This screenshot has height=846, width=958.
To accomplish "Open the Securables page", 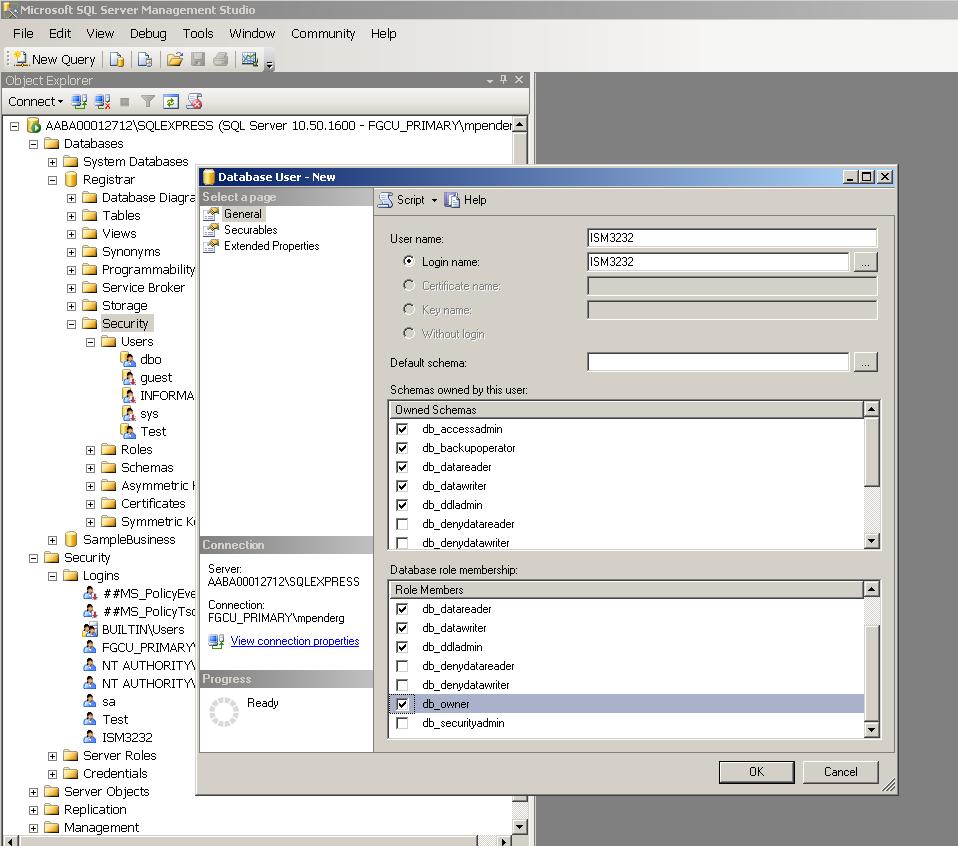I will pyautogui.click(x=250, y=230).
